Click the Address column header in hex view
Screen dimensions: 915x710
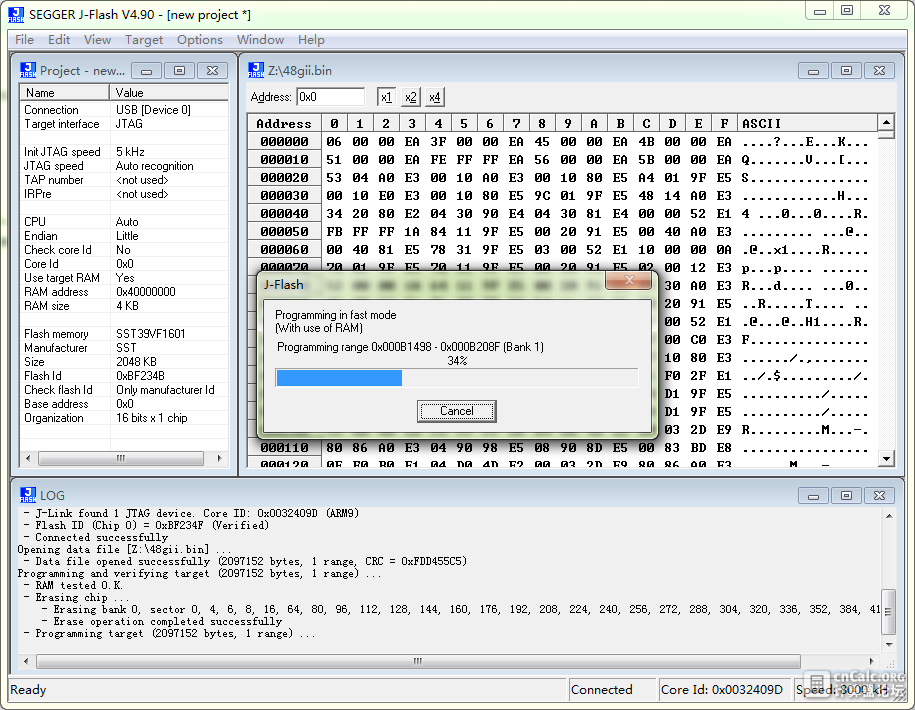pyautogui.click(x=284, y=123)
